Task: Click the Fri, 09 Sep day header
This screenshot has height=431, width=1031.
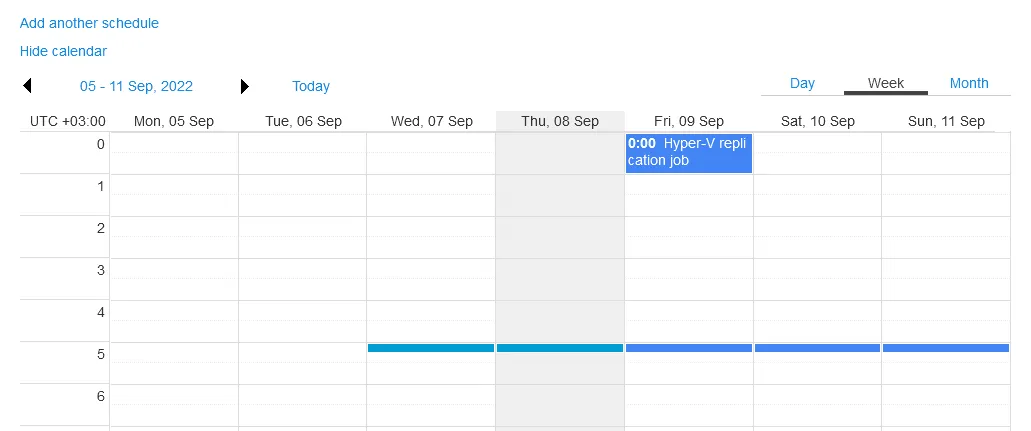Action: pos(689,122)
